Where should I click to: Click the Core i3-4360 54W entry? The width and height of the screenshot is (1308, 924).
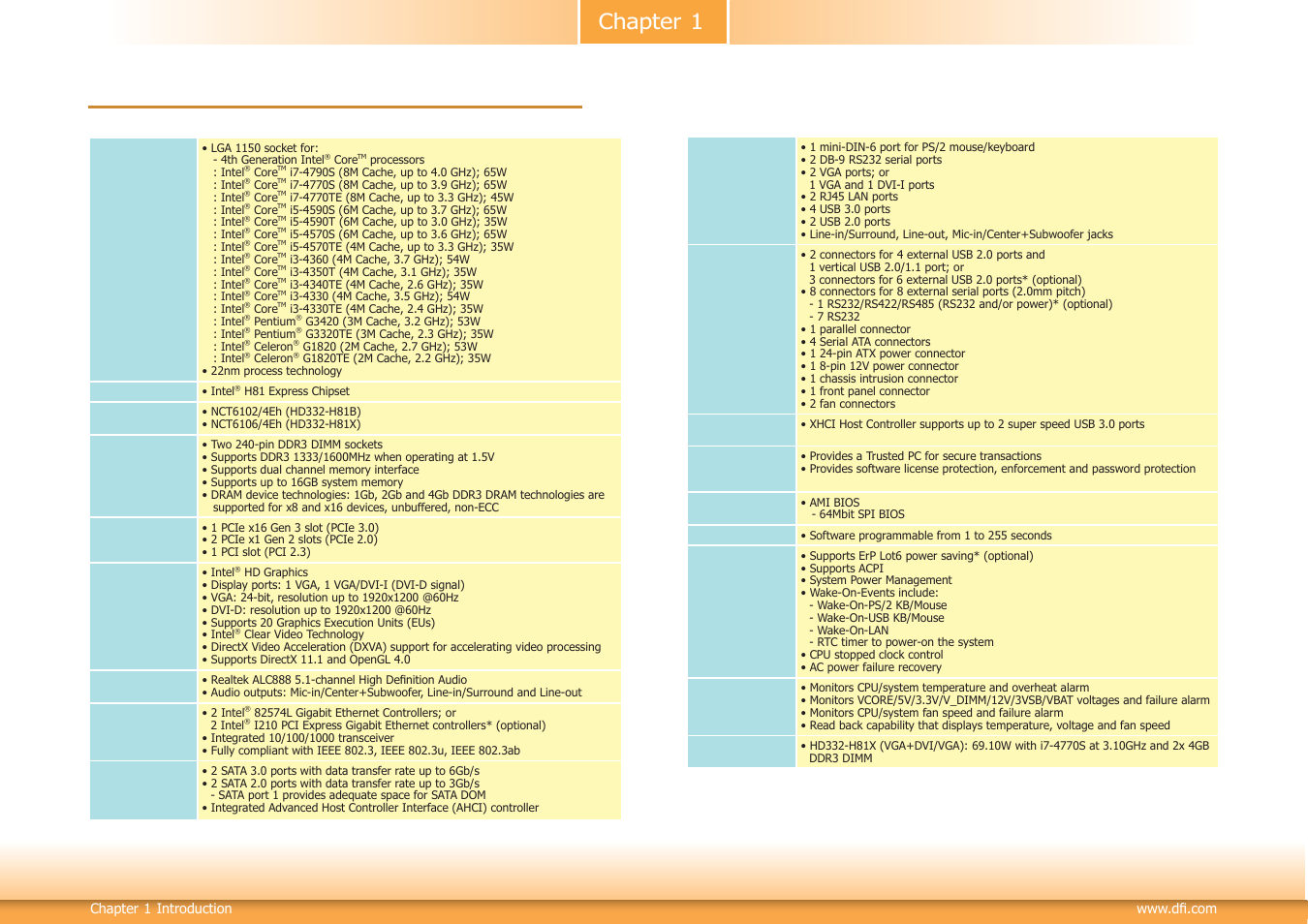coord(341,260)
